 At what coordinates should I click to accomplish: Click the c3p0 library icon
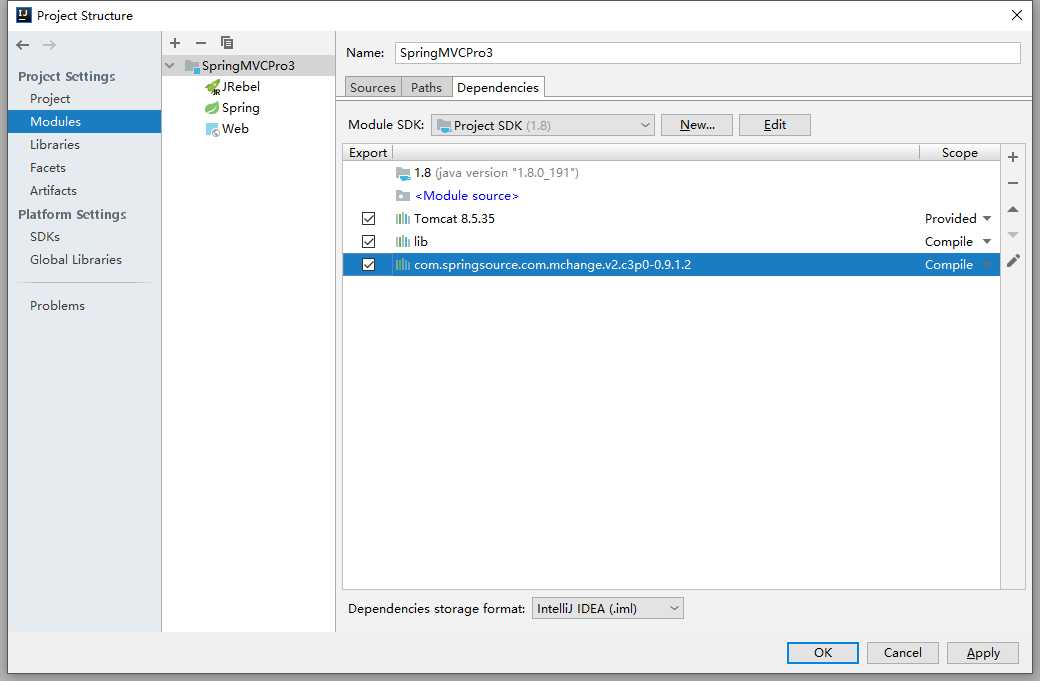click(x=403, y=265)
